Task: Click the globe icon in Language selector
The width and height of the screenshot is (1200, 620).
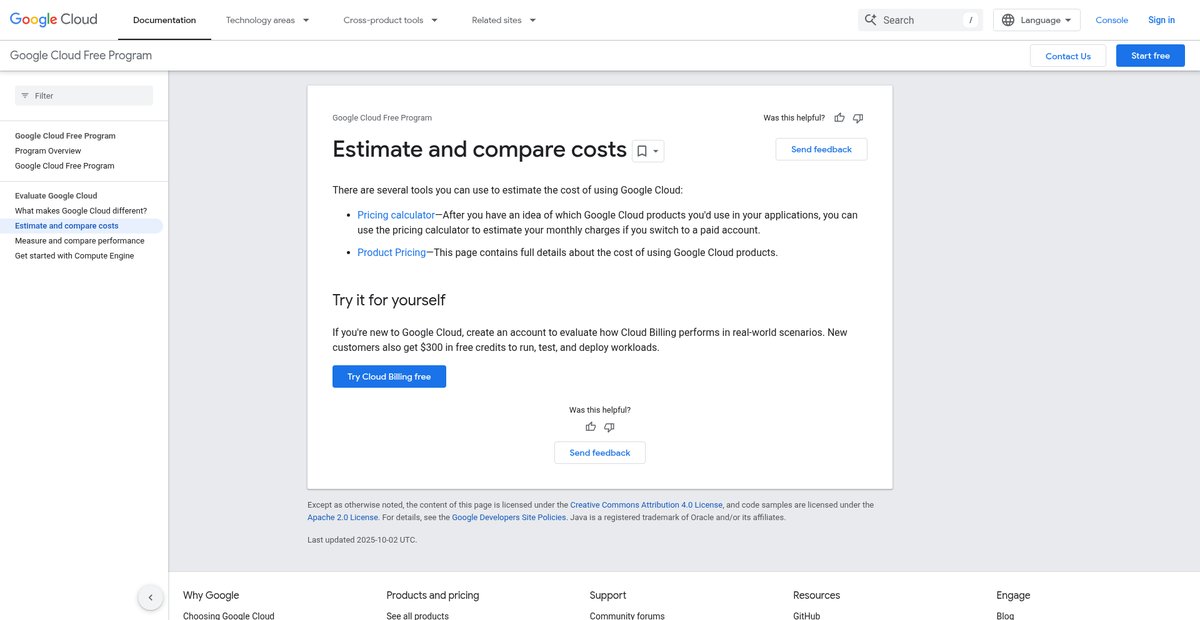Action: (1007, 20)
